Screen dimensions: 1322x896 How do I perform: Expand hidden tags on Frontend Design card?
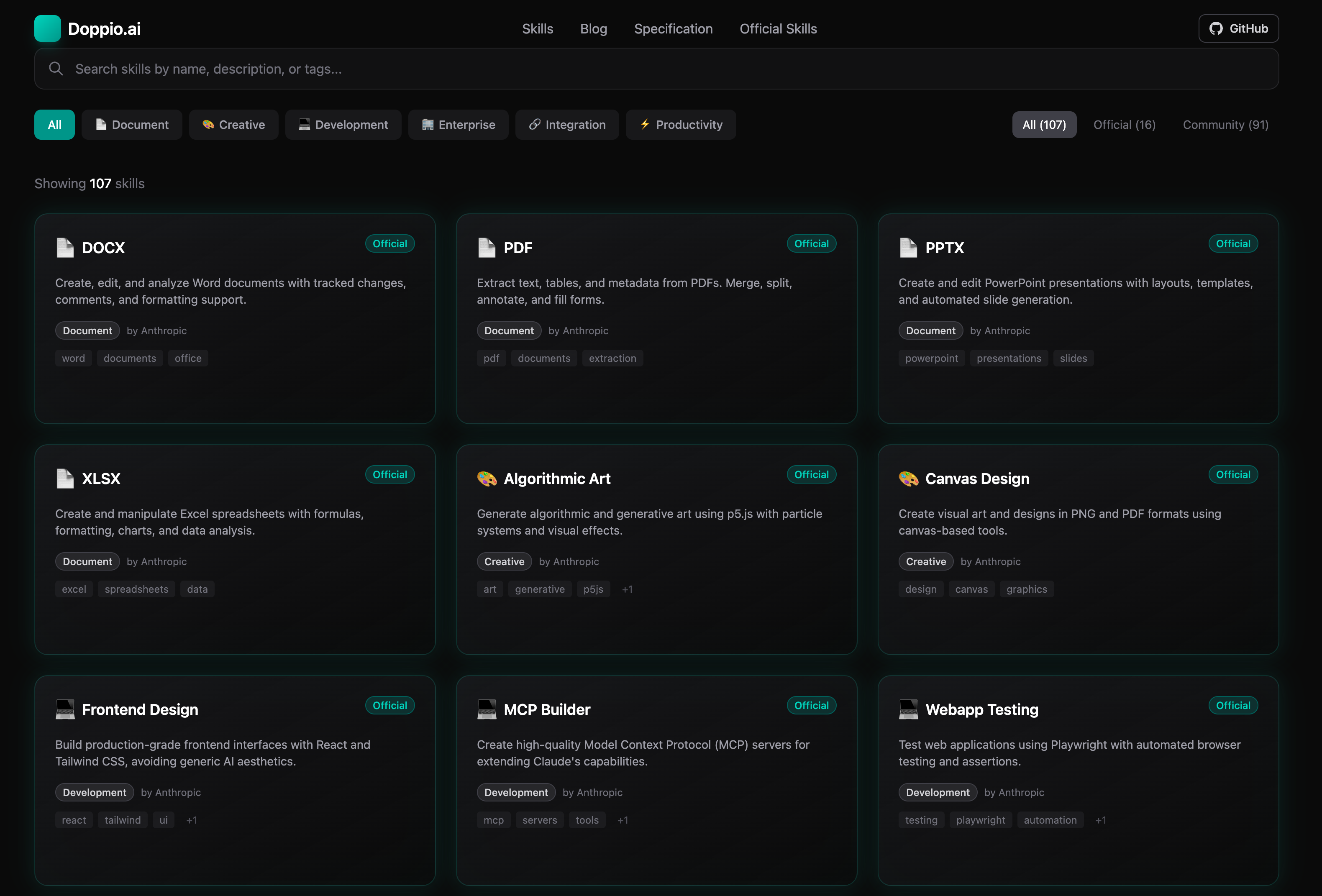(x=192, y=820)
